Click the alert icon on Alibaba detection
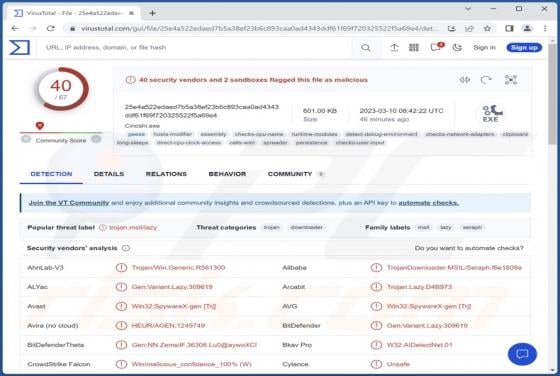The image size is (560, 376). click(376, 267)
